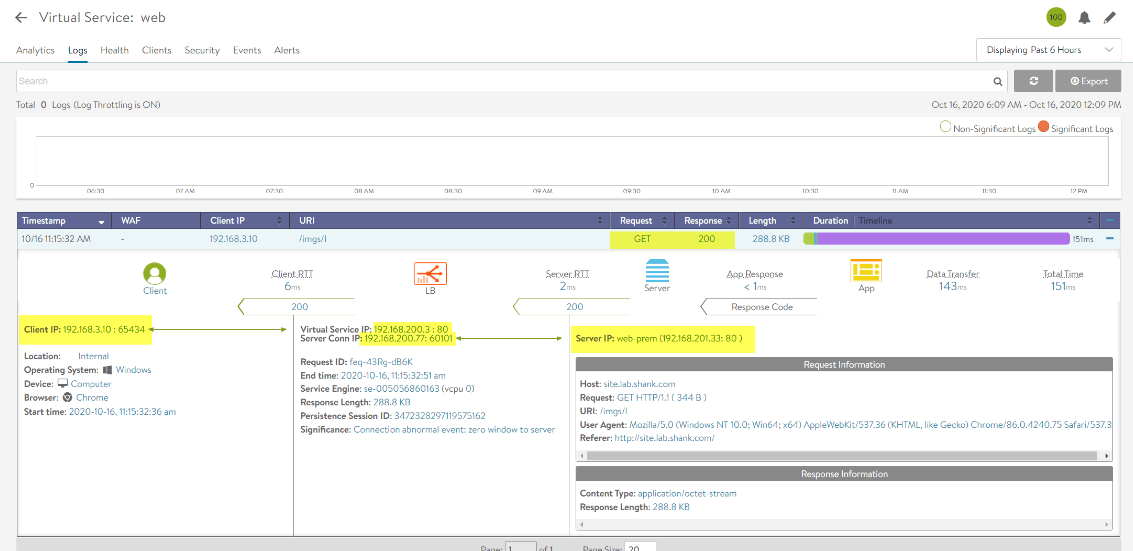The height and width of the screenshot is (551, 1133).
Task: Go to the Alerts tab
Action: pos(287,51)
